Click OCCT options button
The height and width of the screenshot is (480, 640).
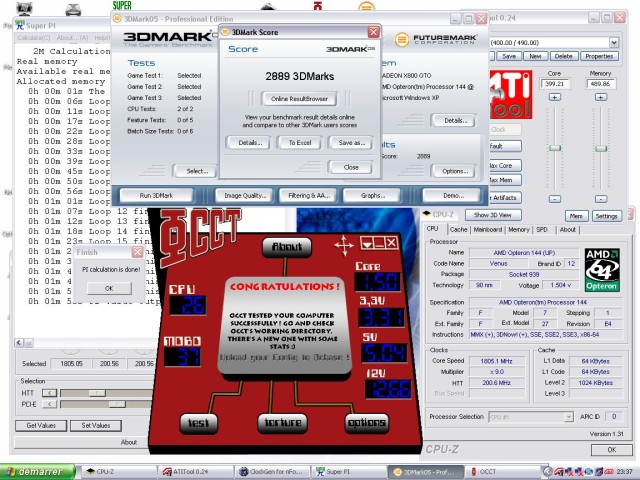pos(367,422)
